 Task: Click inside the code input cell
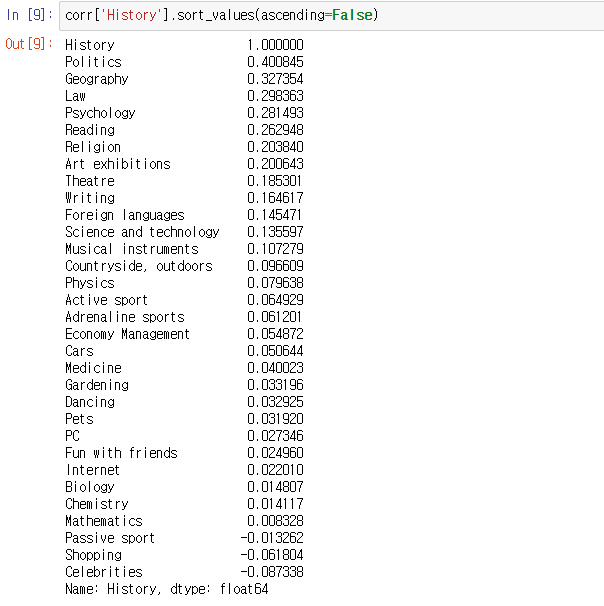332,15
